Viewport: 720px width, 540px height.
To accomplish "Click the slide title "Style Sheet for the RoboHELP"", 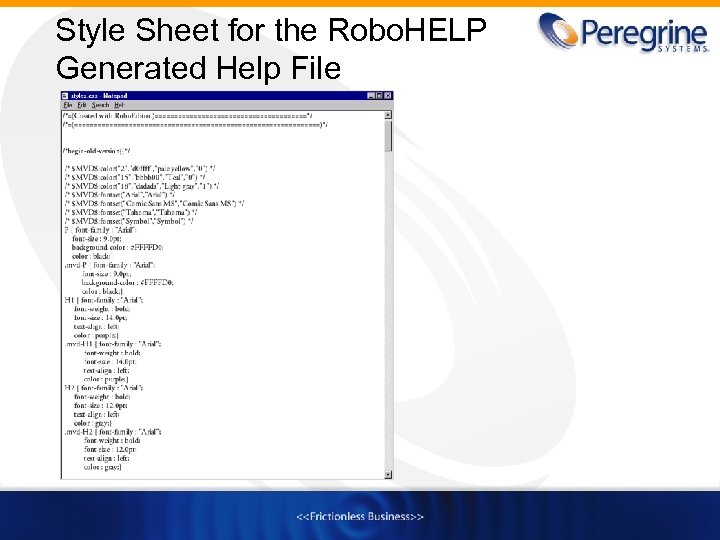I will 271,30.
